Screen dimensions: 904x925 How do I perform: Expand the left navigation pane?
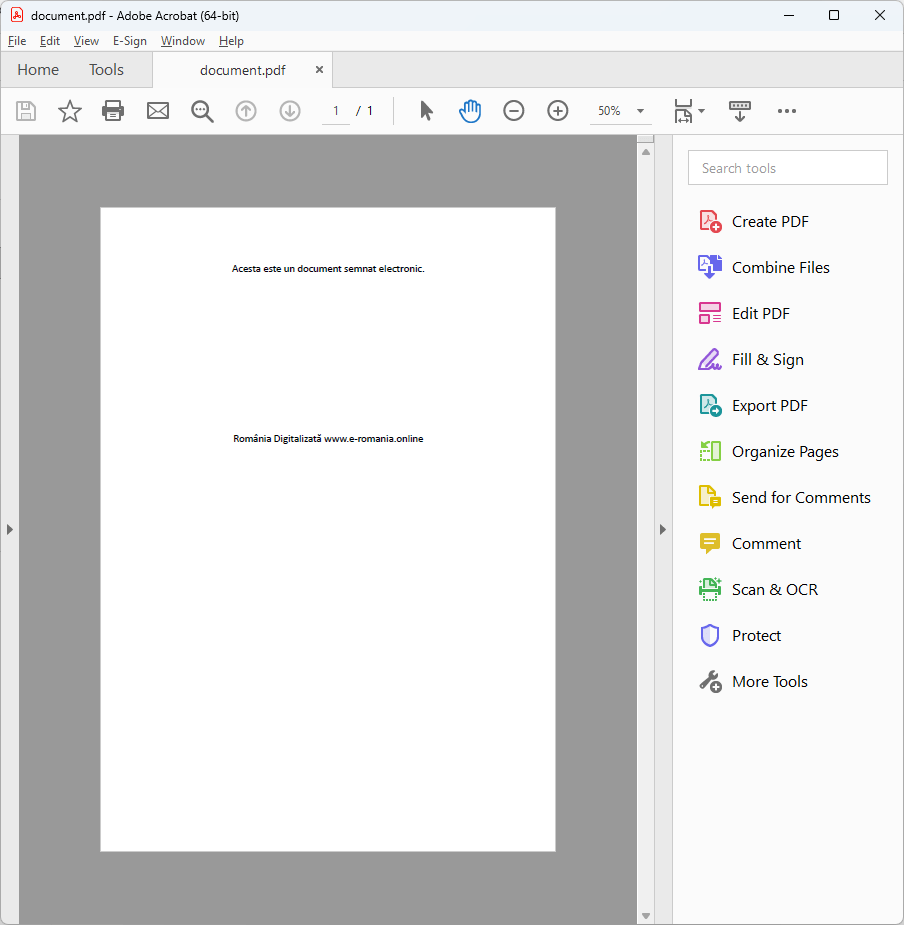tap(10, 529)
